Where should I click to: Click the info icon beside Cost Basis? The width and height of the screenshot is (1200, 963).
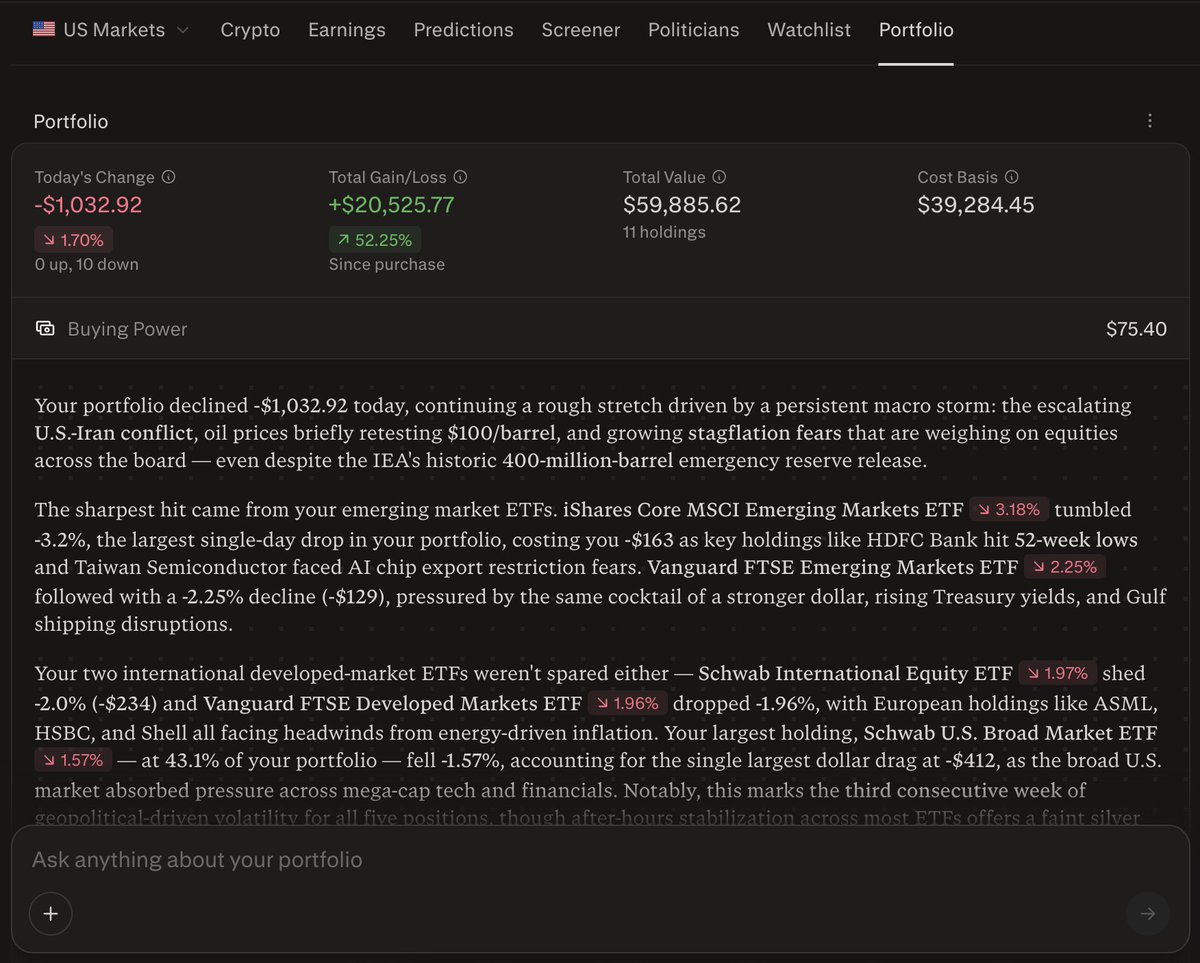click(1011, 177)
